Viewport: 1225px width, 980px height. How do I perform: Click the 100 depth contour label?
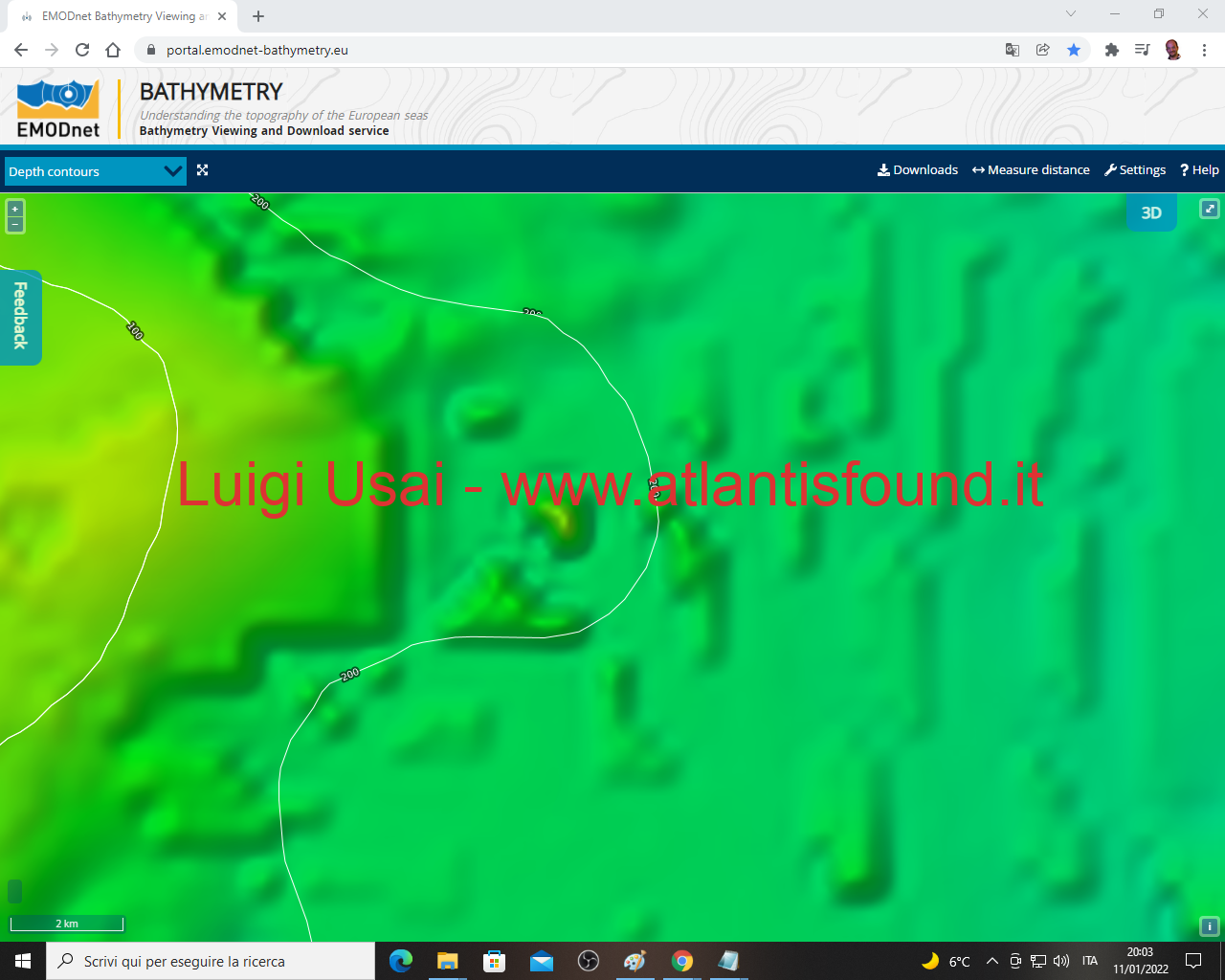pos(135,331)
